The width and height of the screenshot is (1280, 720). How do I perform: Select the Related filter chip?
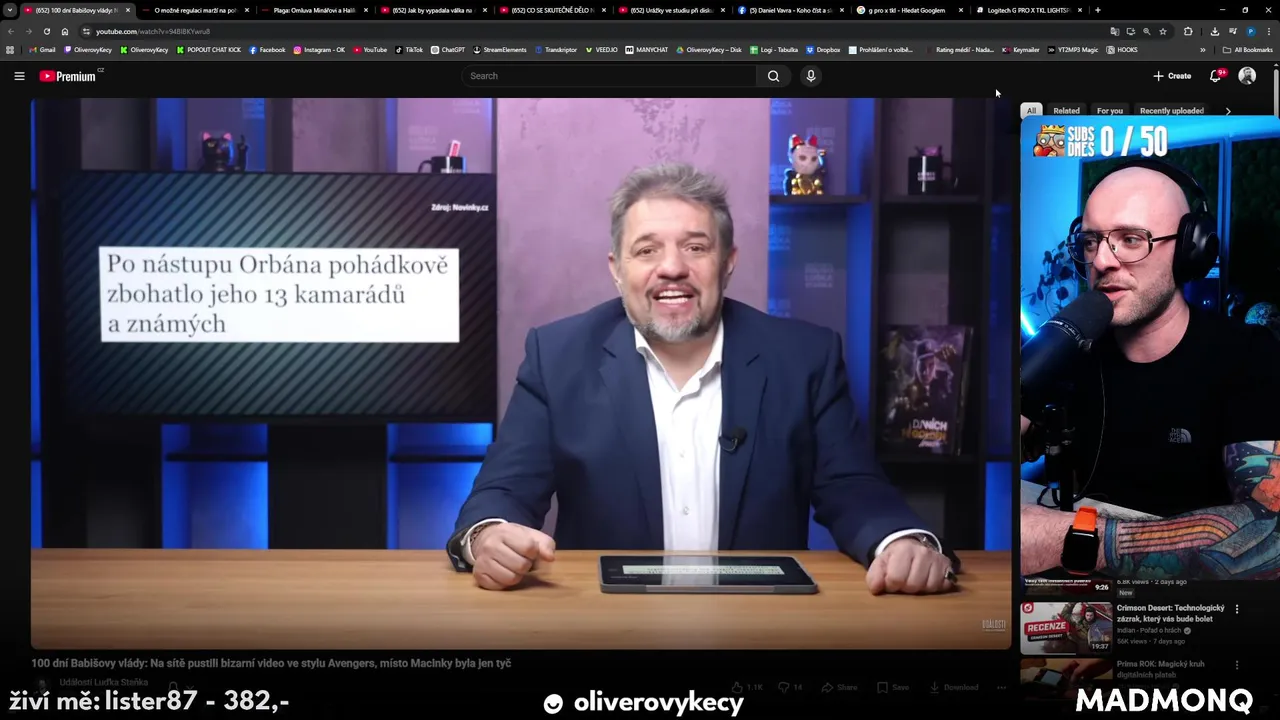point(1066,111)
